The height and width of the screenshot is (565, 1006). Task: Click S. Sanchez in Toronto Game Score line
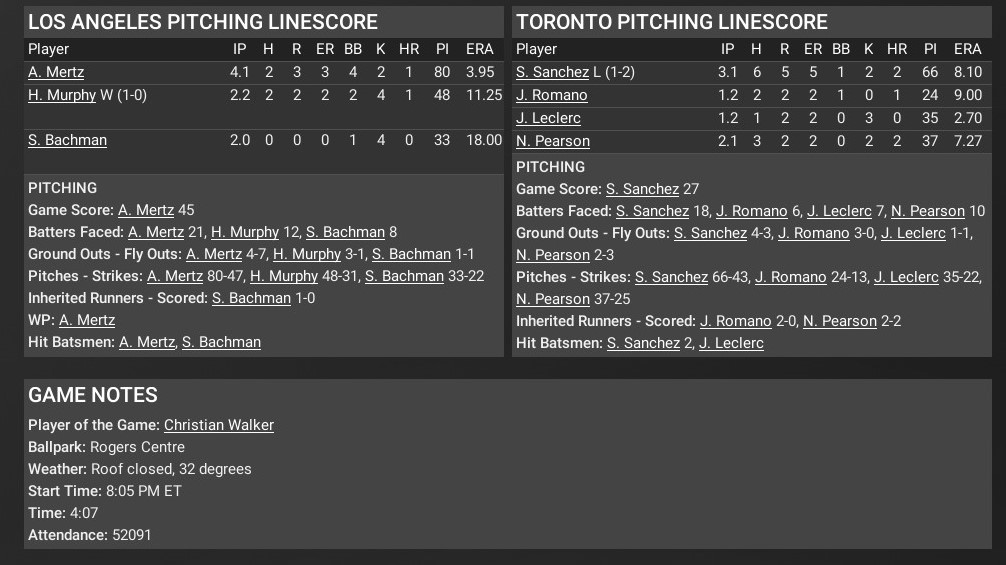(642, 189)
